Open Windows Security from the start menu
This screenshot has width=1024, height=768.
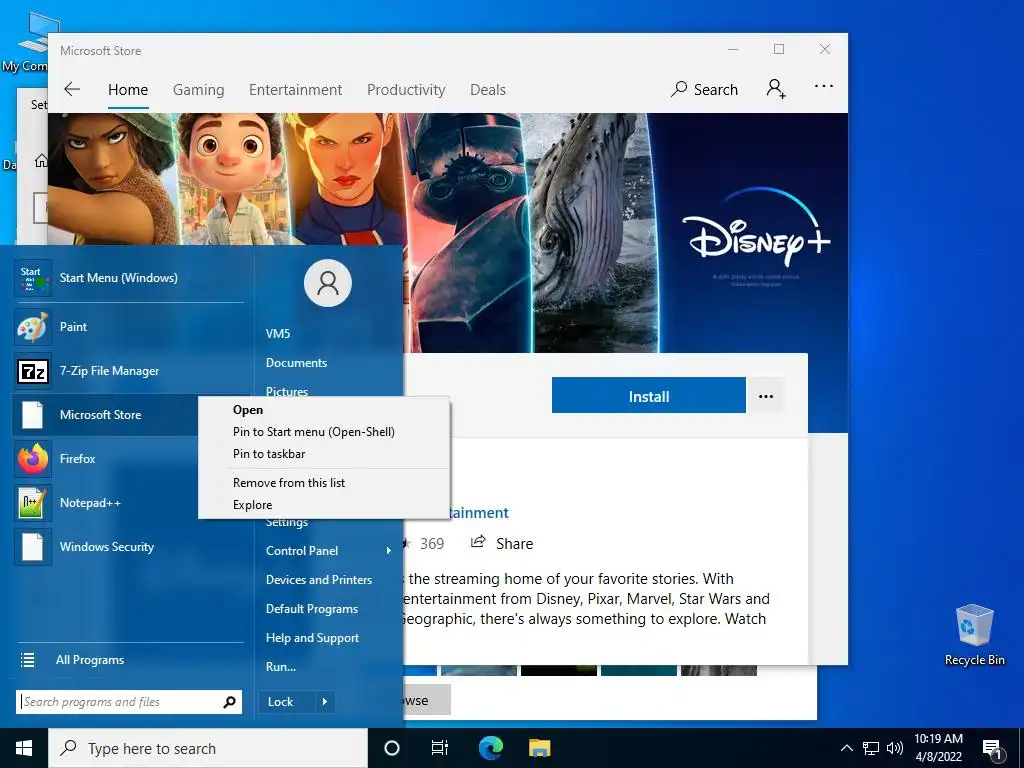coord(129,547)
